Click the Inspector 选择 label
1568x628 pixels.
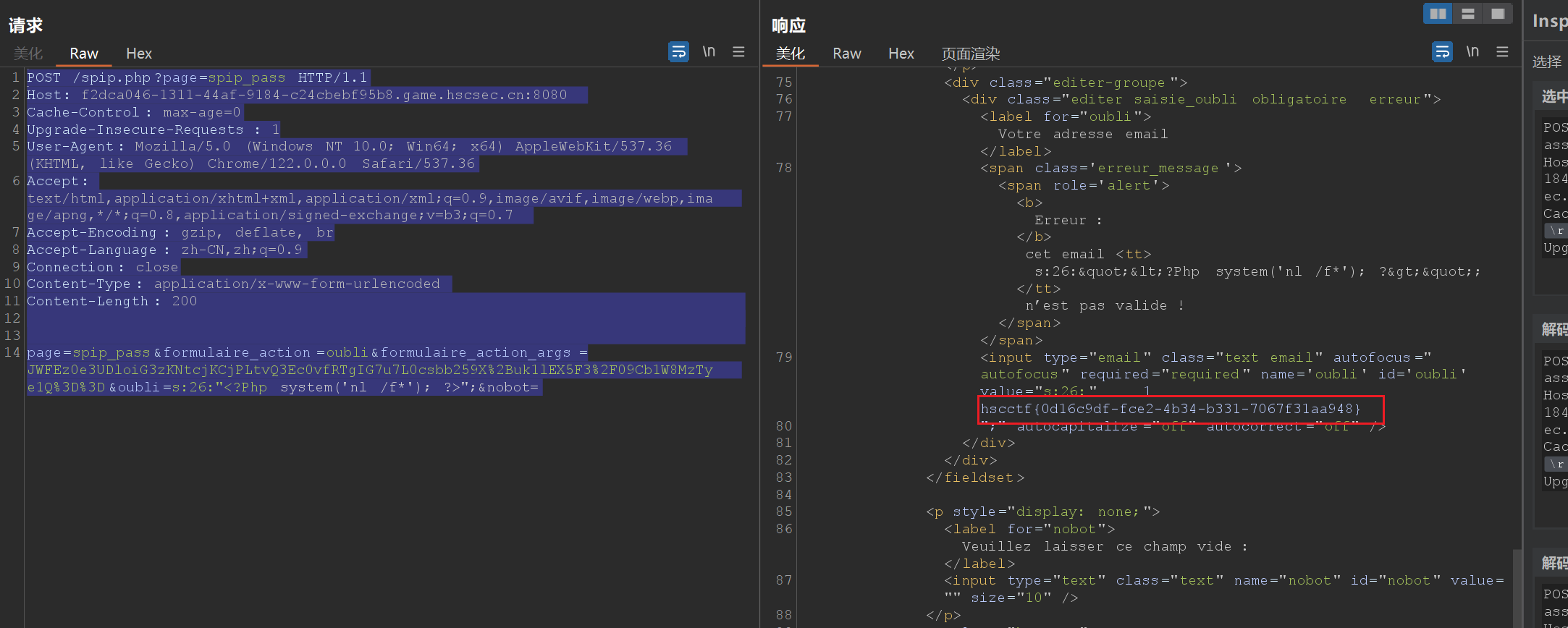point(1547,61)
